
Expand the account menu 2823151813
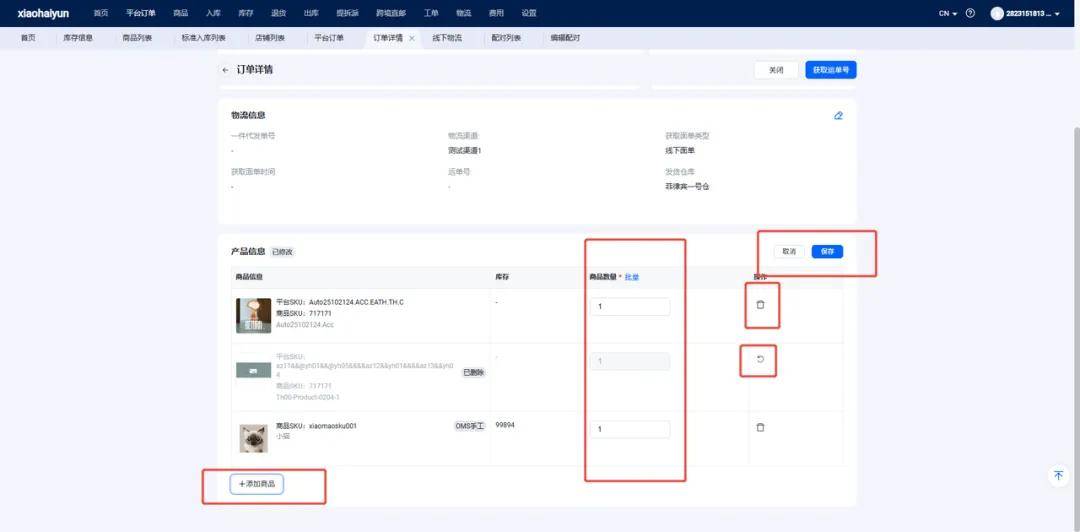(1032, 13)
